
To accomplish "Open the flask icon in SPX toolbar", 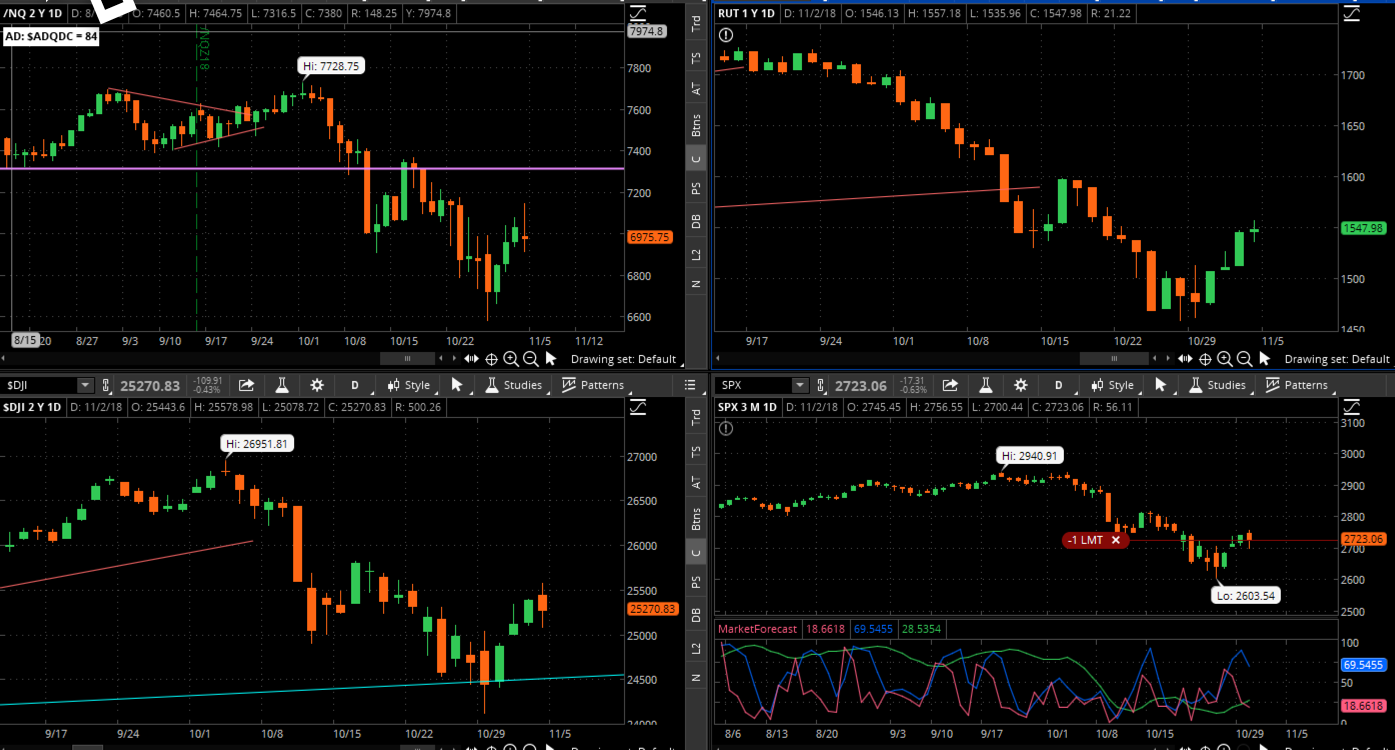I will [986, 385].
